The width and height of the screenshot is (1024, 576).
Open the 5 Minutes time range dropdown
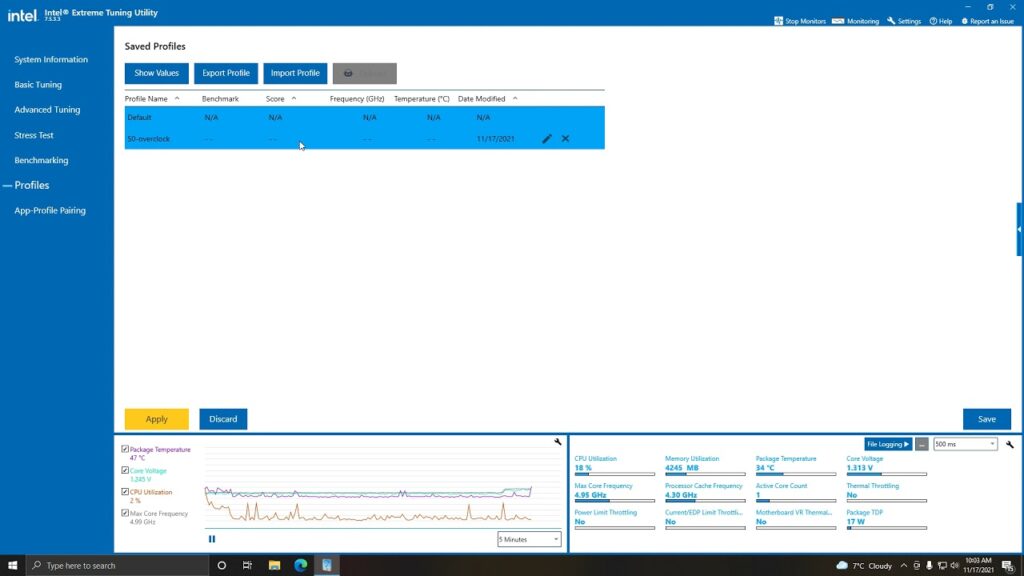pyautogui.click(x=529, y=539)
